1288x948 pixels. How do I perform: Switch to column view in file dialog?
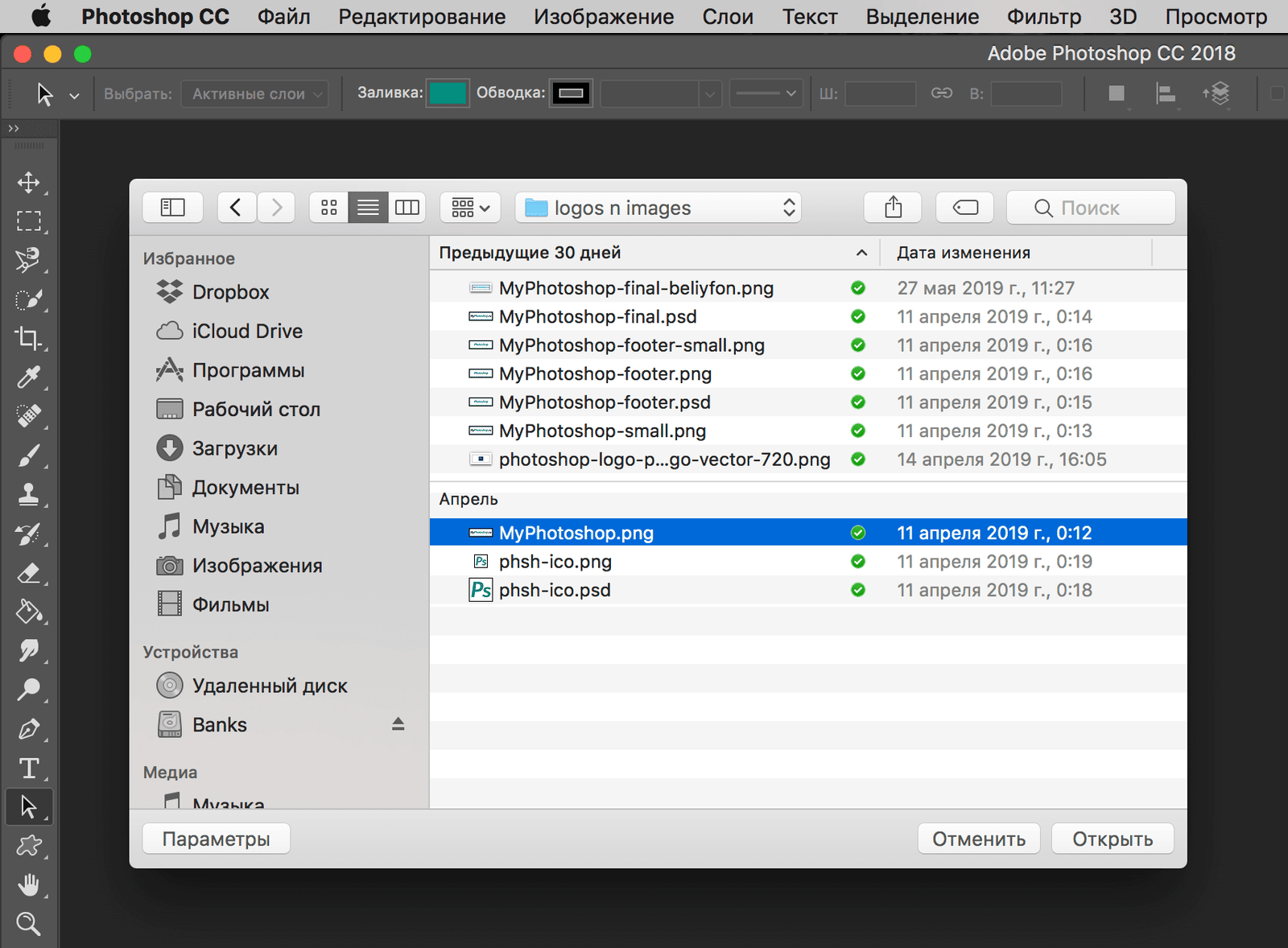(407, 208)
